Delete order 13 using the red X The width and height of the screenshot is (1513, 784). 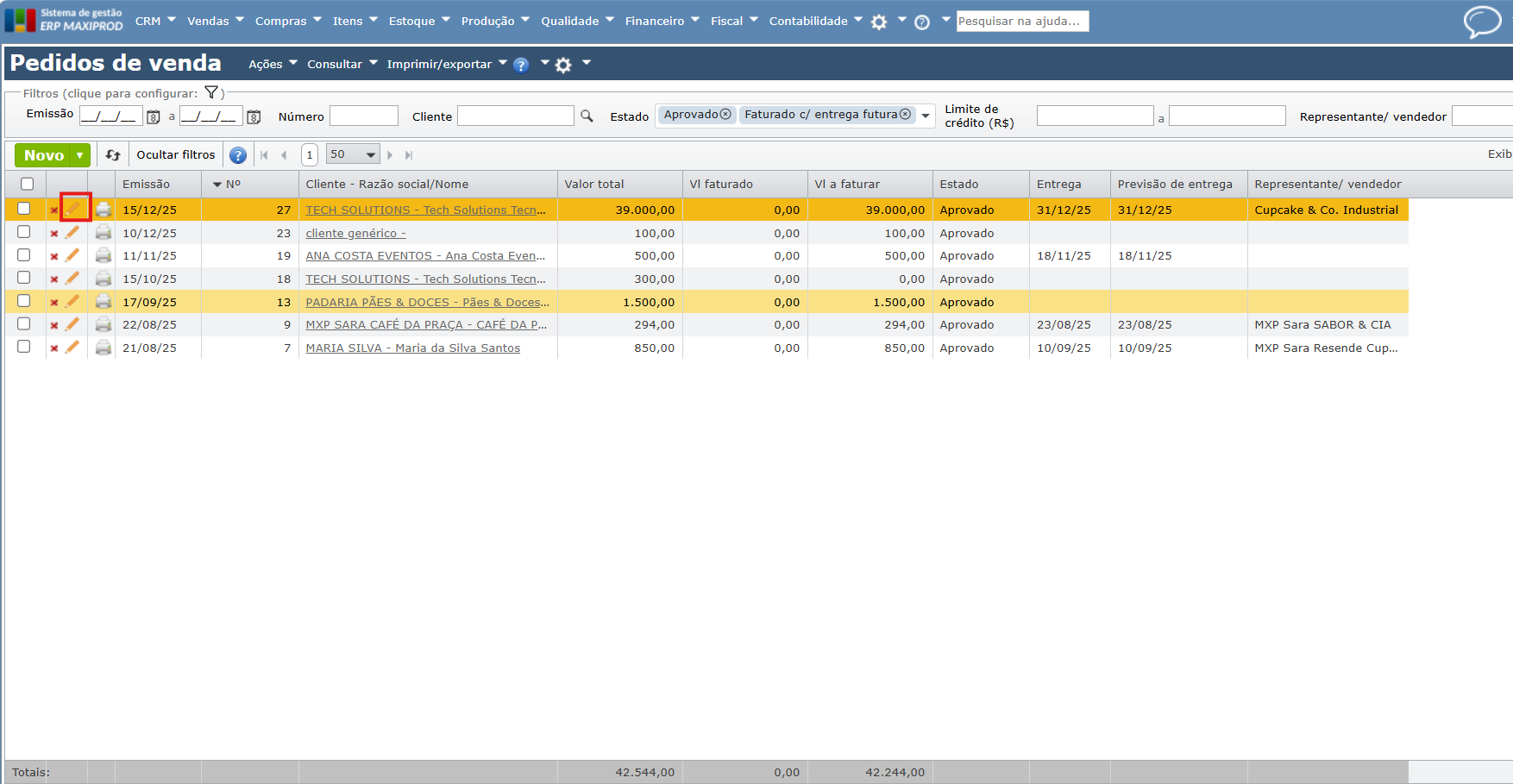pos(54,303)
